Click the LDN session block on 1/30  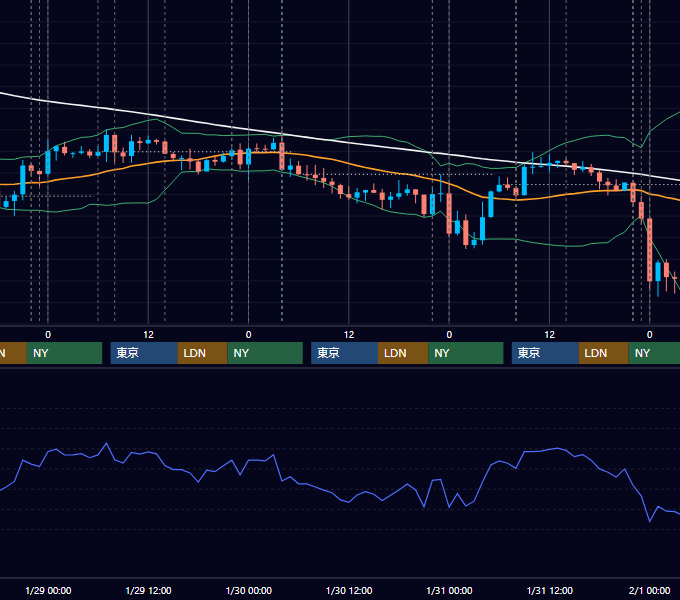(x=403, y=353)
